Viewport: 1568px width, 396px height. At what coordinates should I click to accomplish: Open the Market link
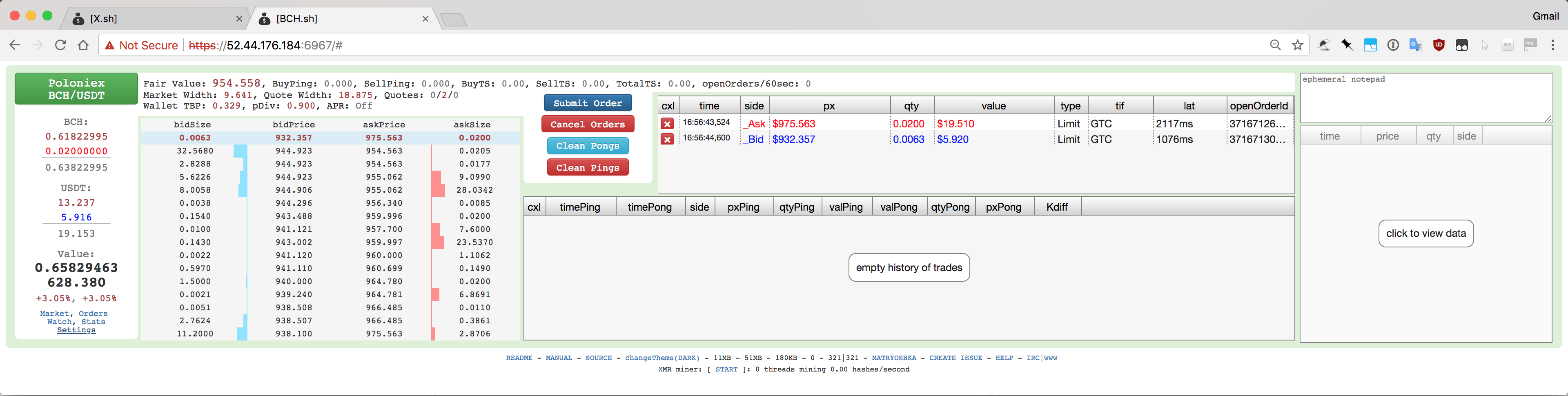54,314
